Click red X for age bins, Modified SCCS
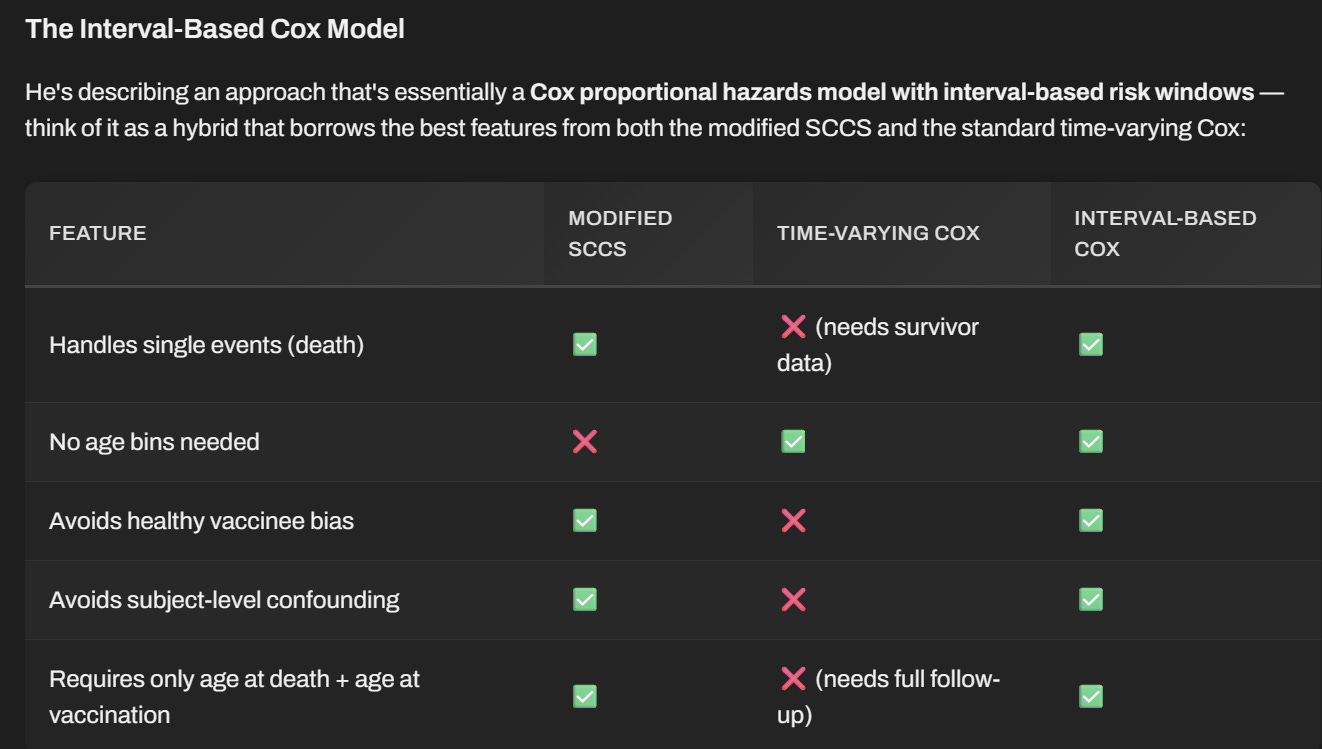This screenshot has width=1322, height=749. [x=585, y=441]
